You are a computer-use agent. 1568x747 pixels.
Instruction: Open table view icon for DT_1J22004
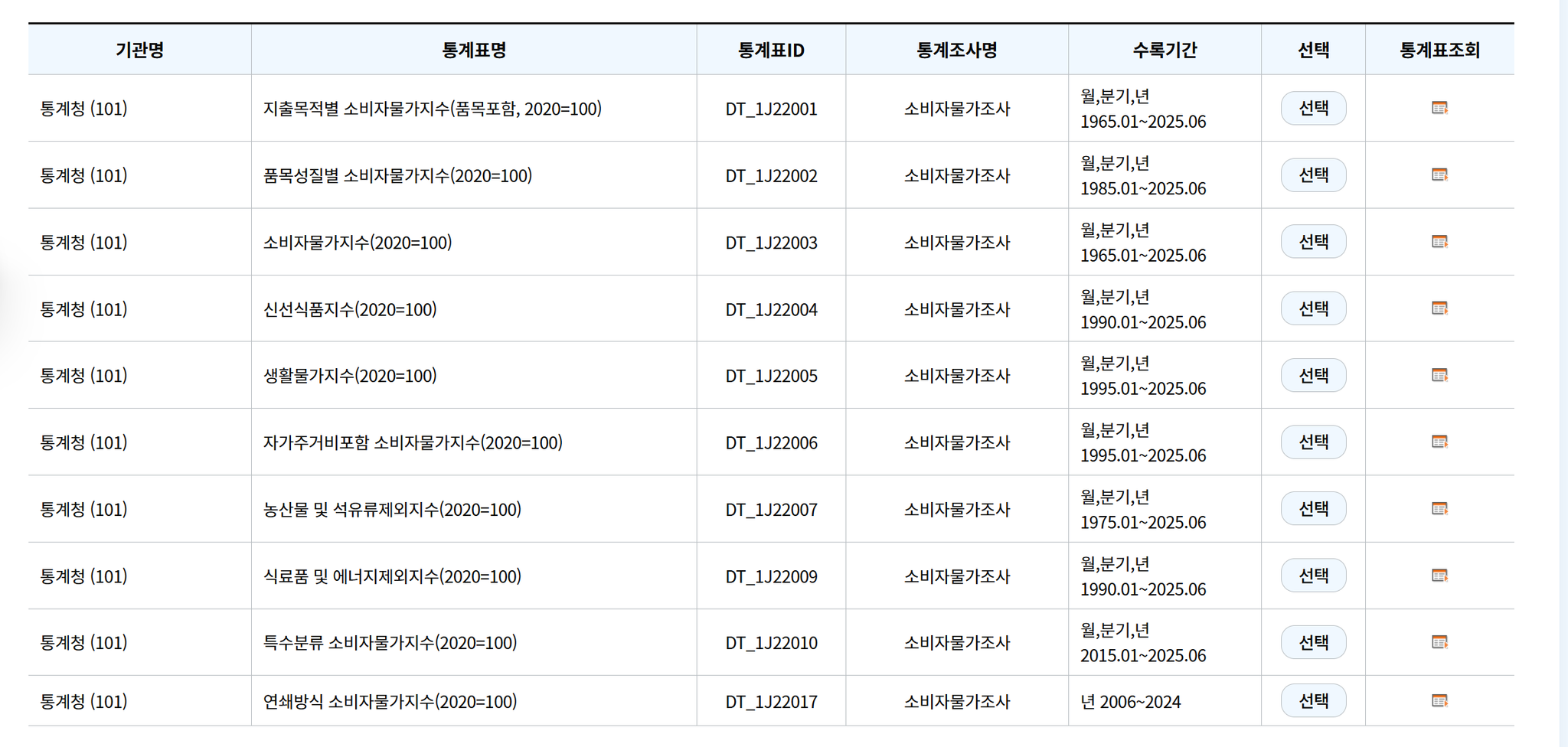coord(1439,308)
